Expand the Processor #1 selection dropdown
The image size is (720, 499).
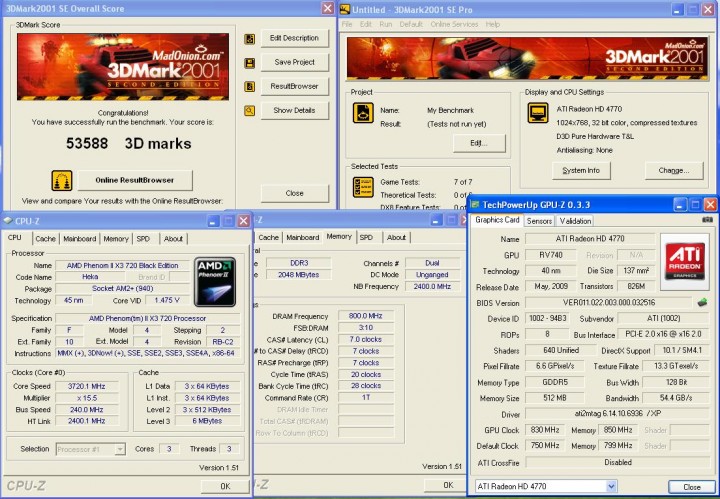(x=119, y=449)
